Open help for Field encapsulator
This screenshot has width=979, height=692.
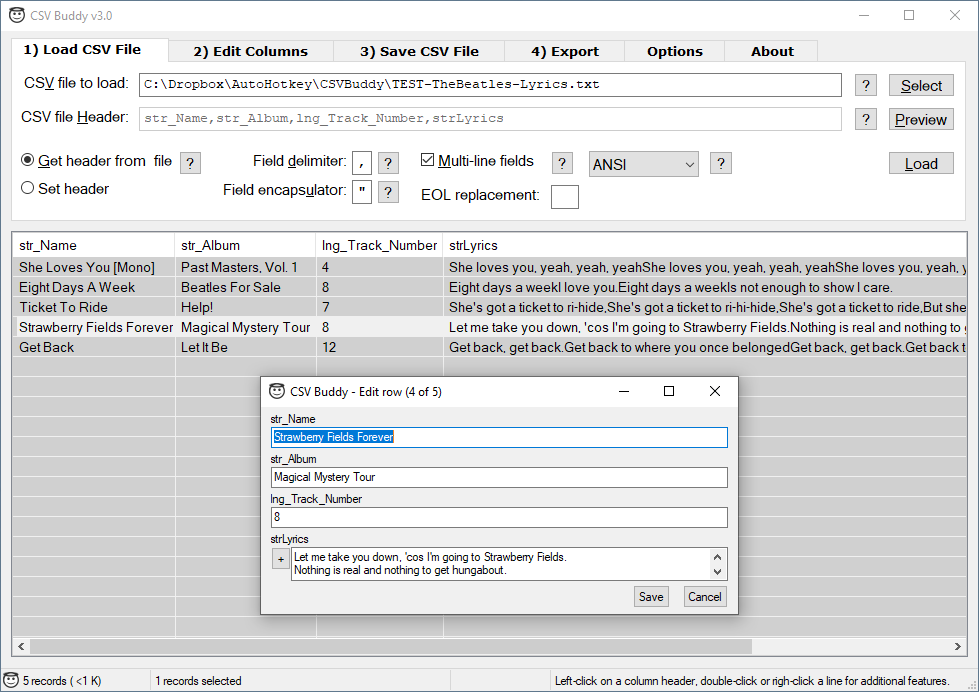[x=388, y=192]
